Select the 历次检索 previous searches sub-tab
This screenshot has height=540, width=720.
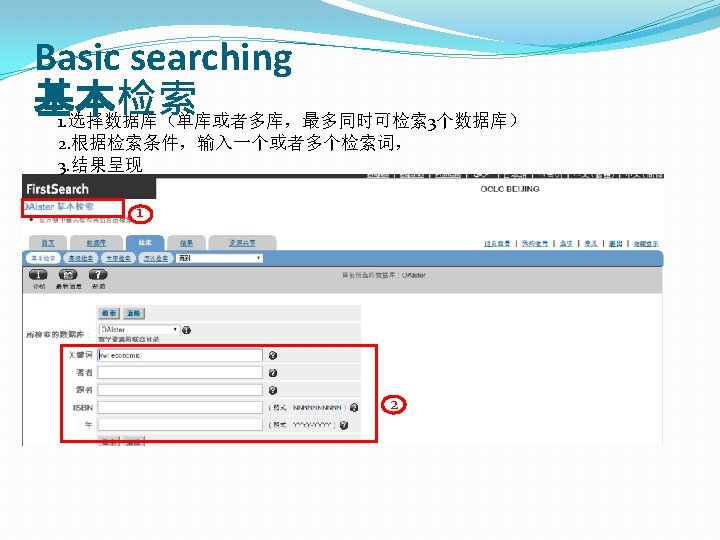pos(156,259)
